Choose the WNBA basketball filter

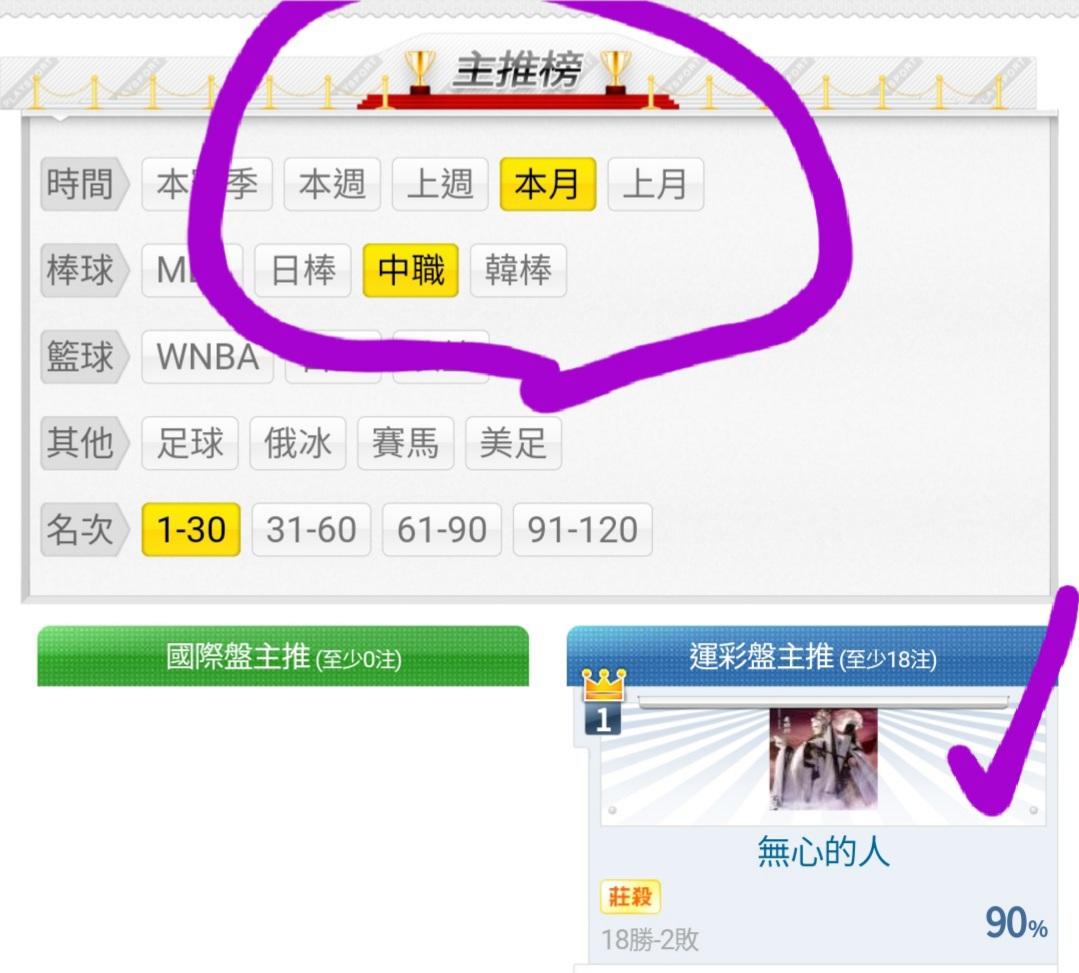pyautogui.click(x=208, y=357)
